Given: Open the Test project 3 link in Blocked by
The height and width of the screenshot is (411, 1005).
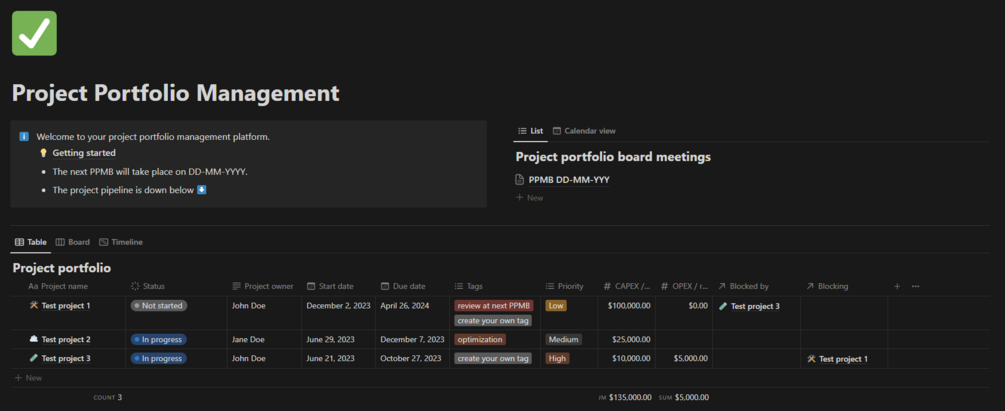Looking at the screenshot, I should click(755, 306).
